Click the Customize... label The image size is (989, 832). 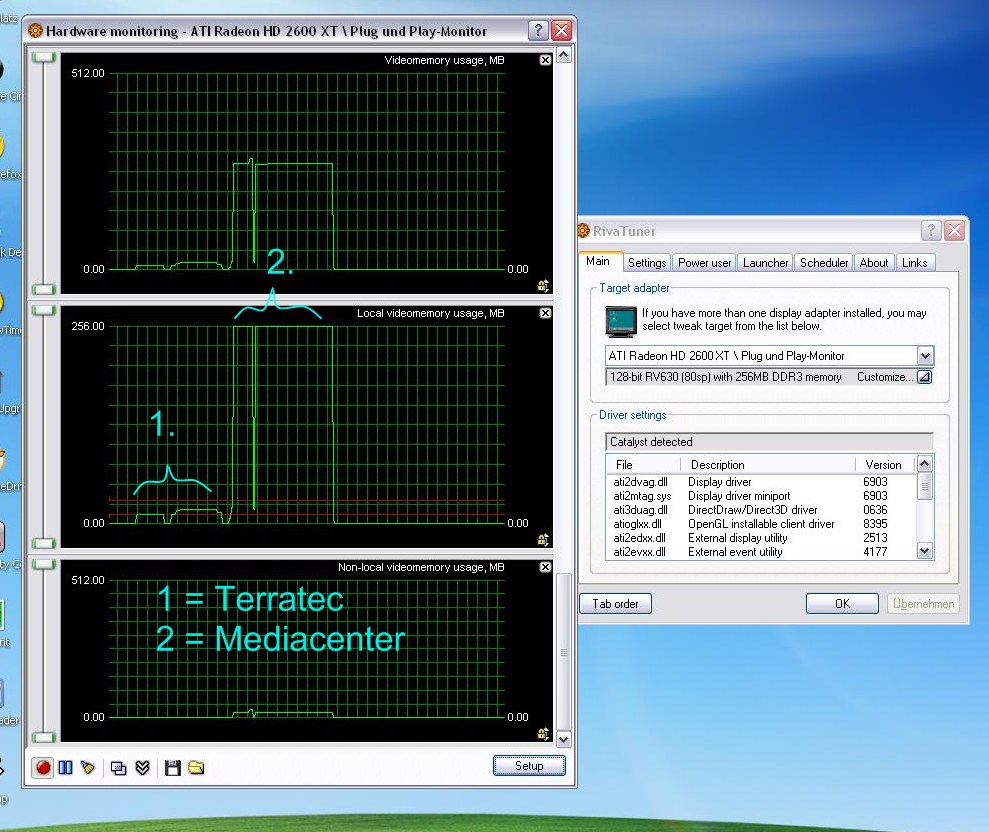[x=884, y=377]
